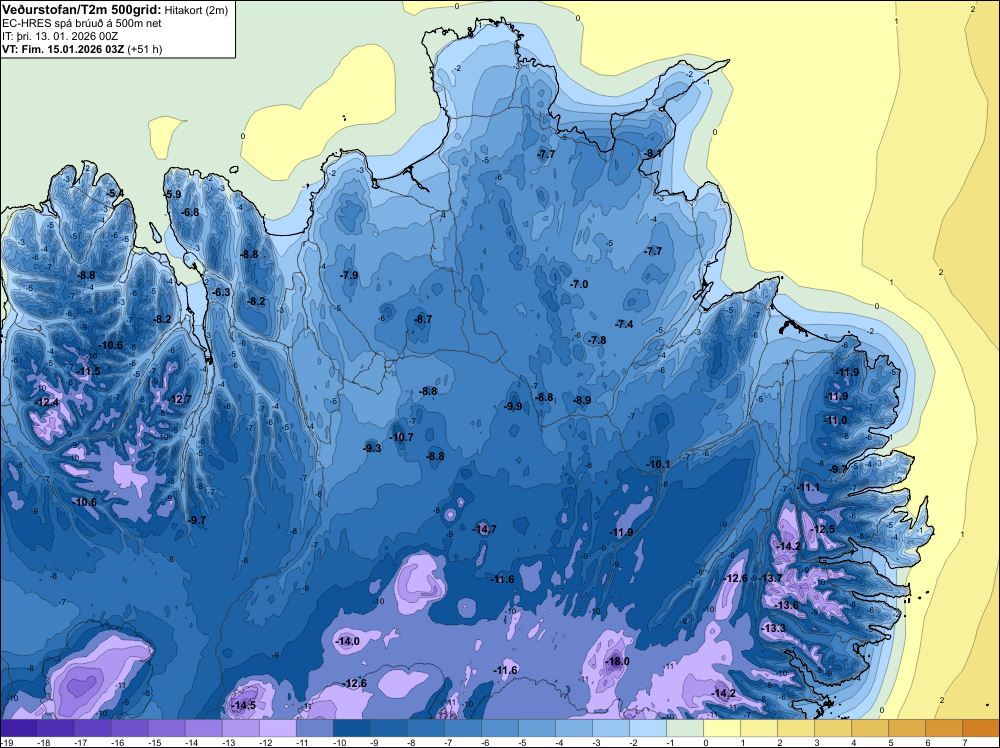Select the -10.7 temperature reading
Viewport: 1000px width, 748px height.
(402, 437)
